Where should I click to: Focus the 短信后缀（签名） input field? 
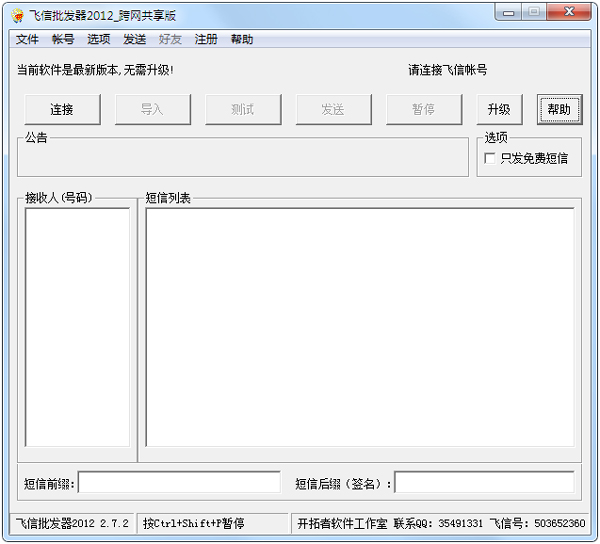pos(484,482)
